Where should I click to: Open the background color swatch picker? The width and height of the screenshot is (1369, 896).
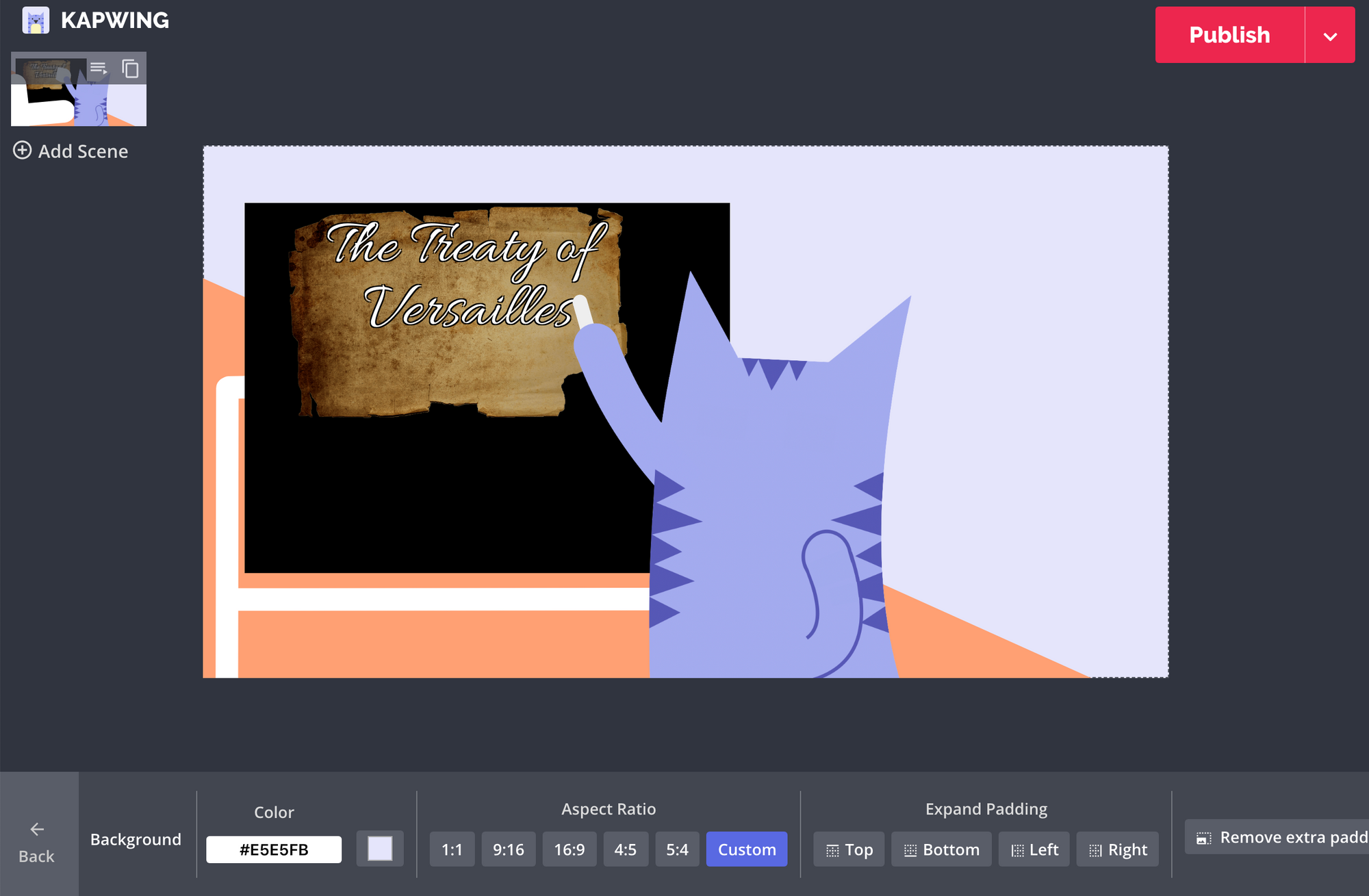coord(380,849)
